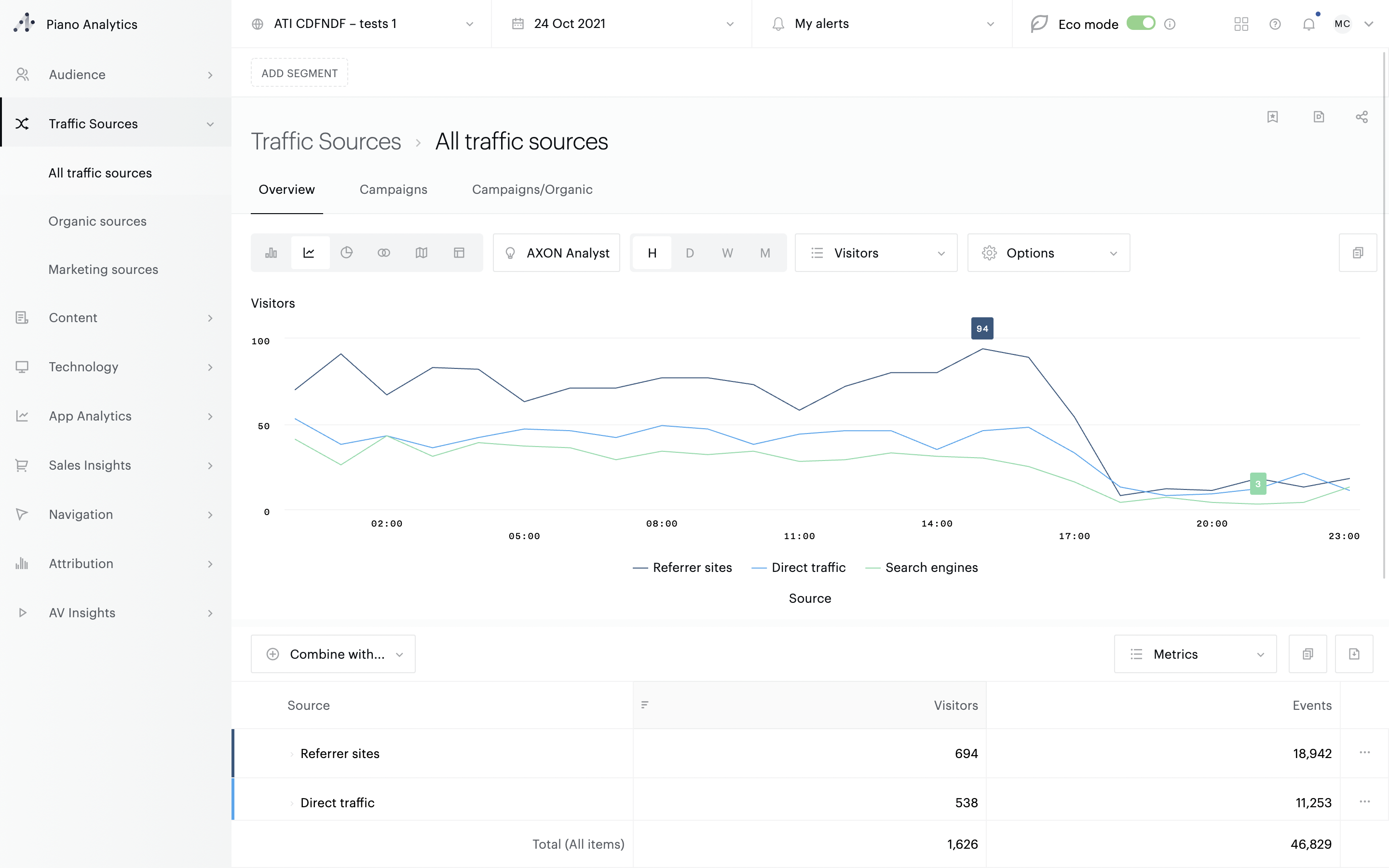Click the share icon near title
1389x868 pixels.
point(1362,117)
